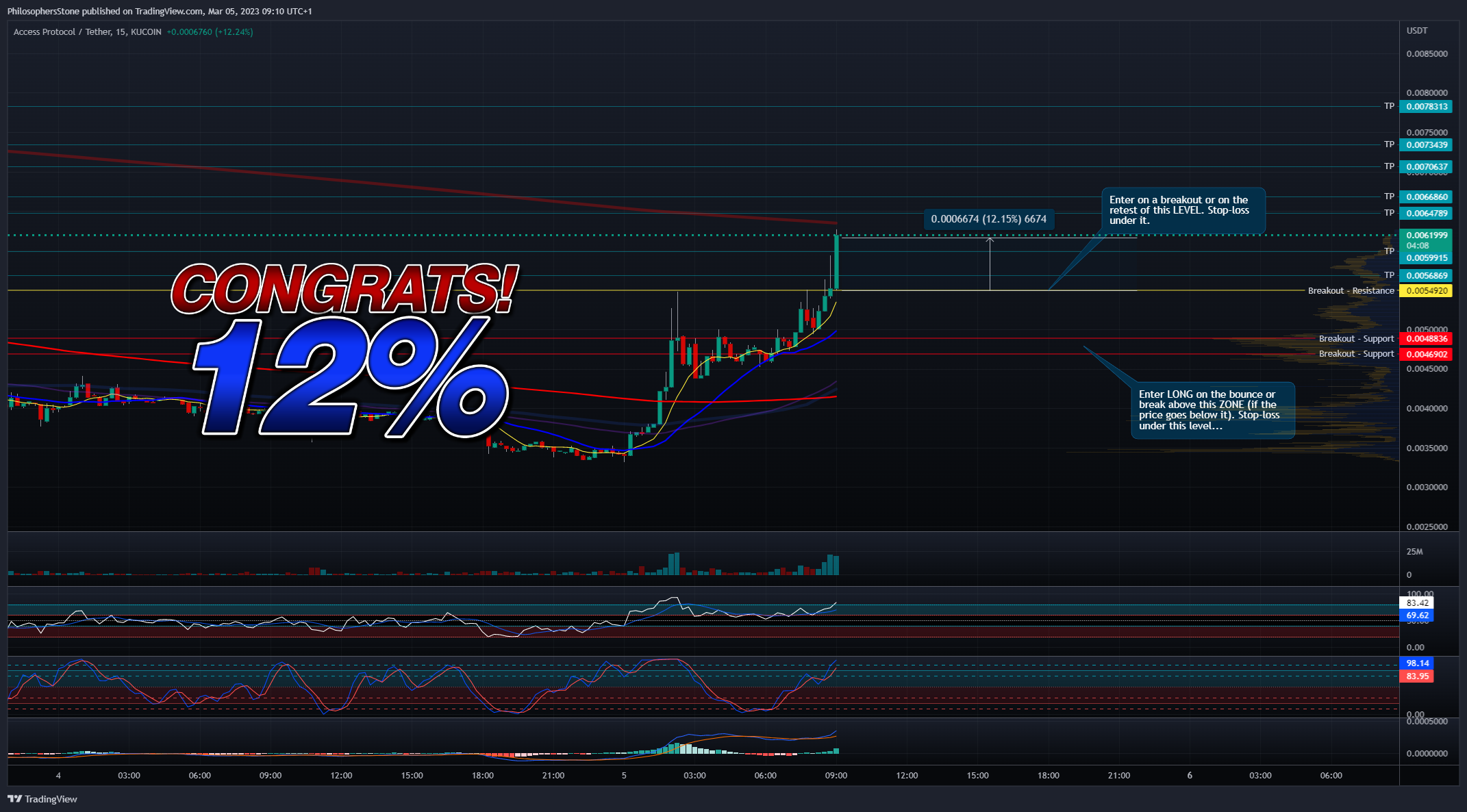Click the 0.0073439 TP price label
This screenshot has height=812, width=1467.
[1427, 144]
